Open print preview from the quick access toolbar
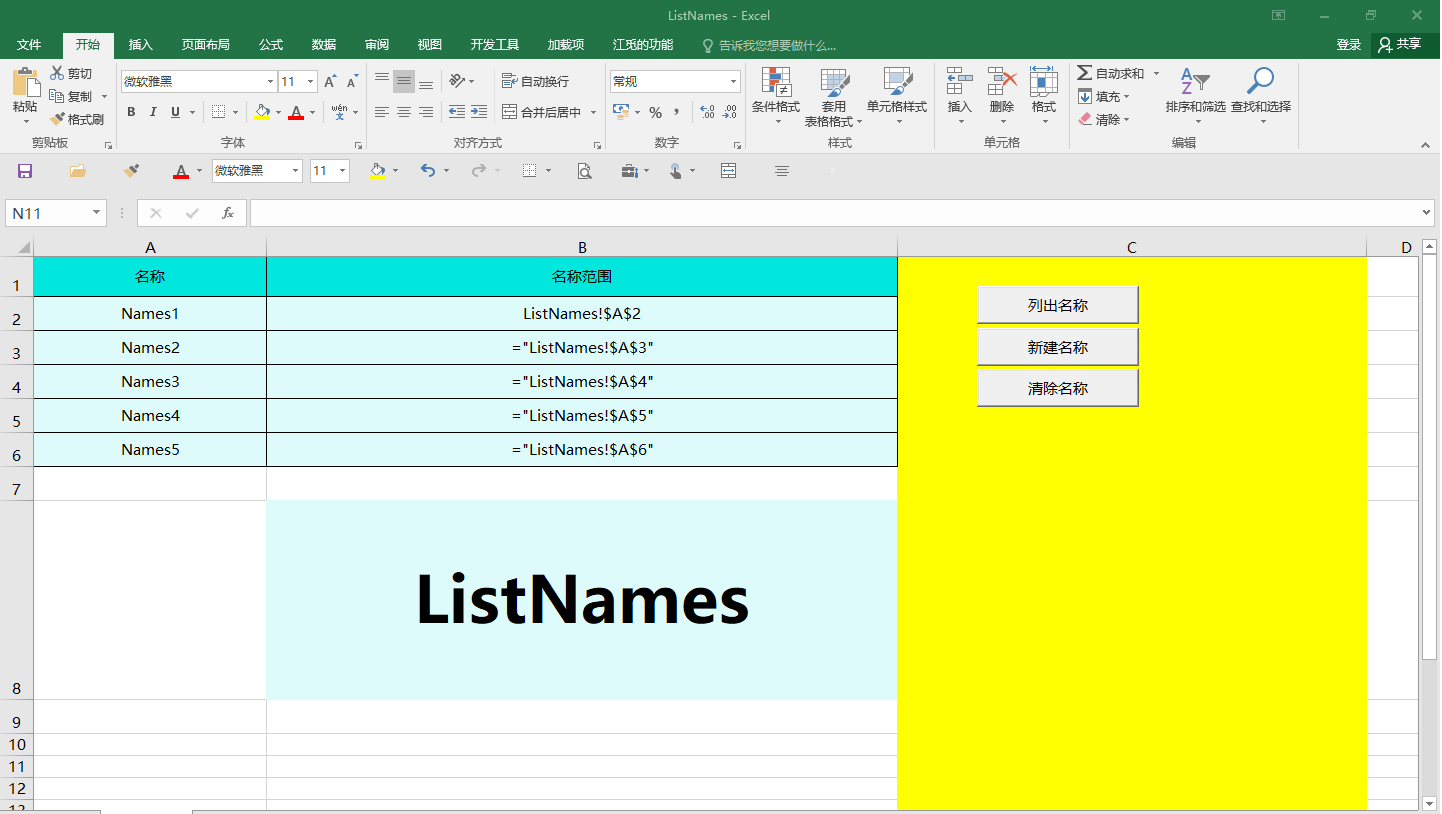This screenshot has width=1442, height=814. click(x=585, y=171)
